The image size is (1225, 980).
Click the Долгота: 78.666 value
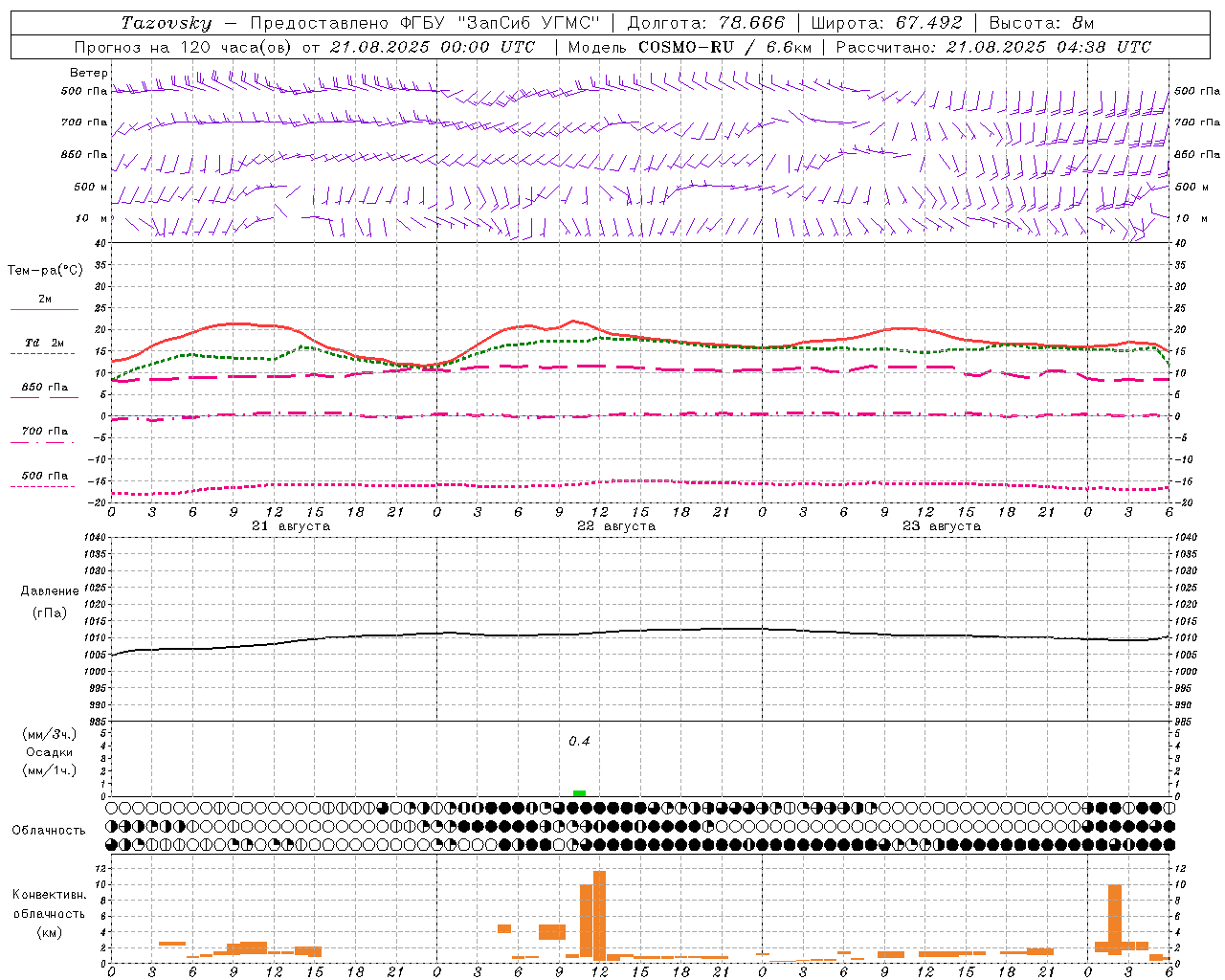point(706,23)
